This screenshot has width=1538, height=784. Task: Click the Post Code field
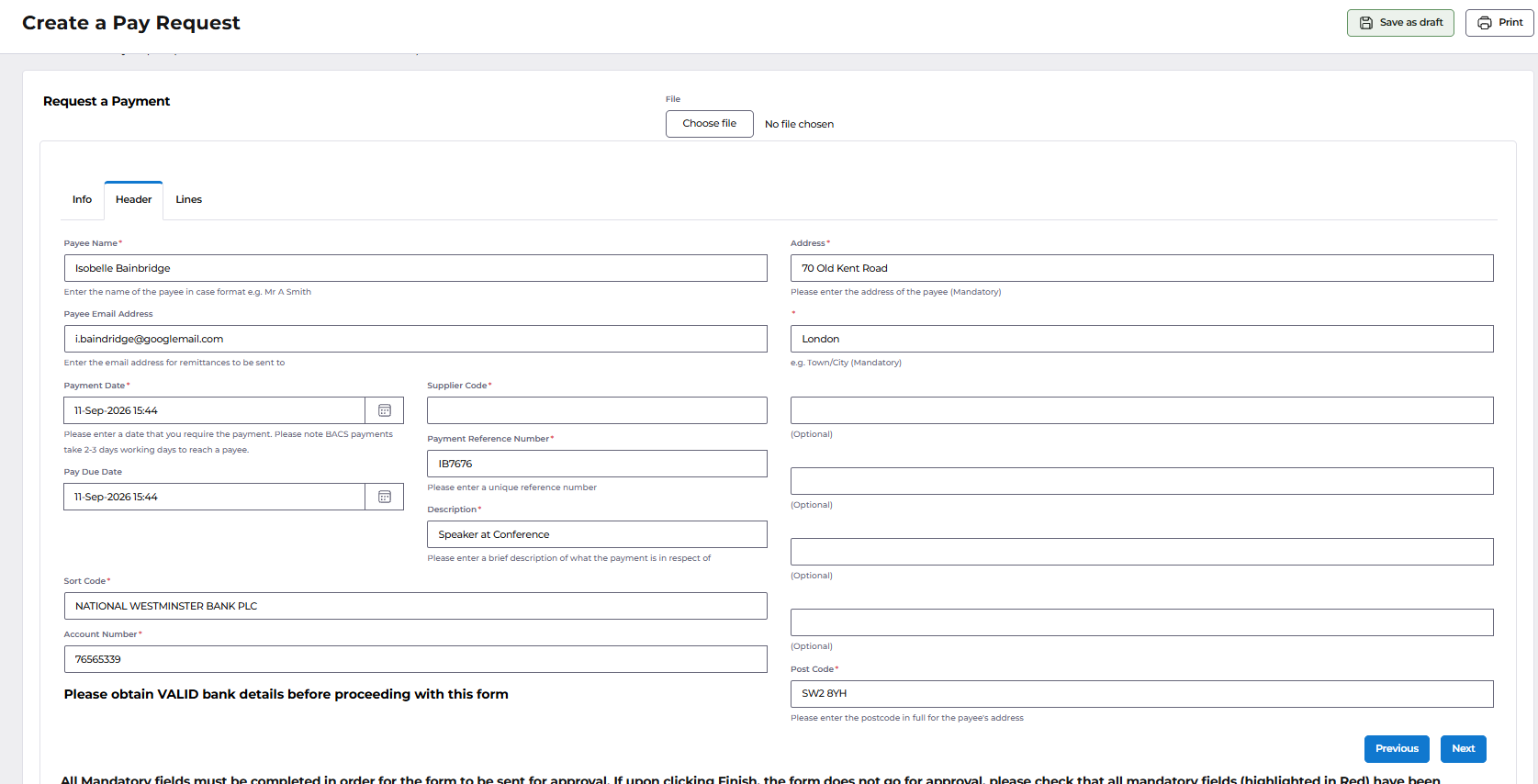click(1142, 694)
